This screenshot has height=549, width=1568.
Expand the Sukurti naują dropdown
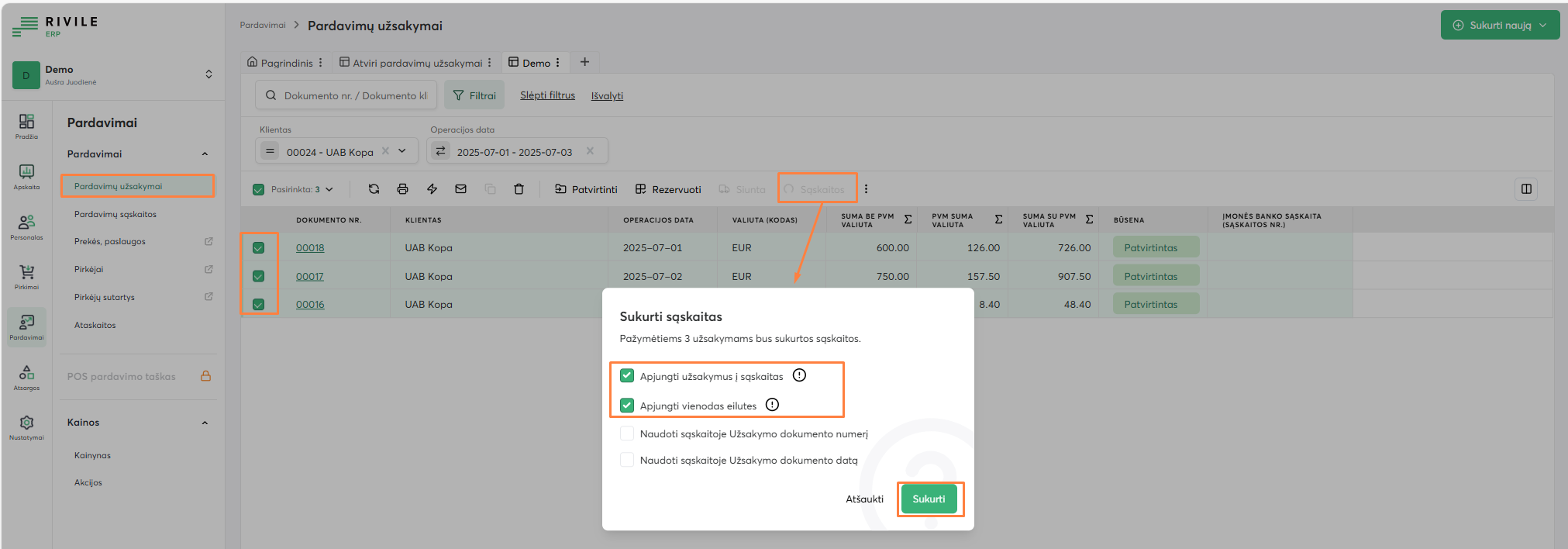pyautogui.click(x=1542, y=25)
